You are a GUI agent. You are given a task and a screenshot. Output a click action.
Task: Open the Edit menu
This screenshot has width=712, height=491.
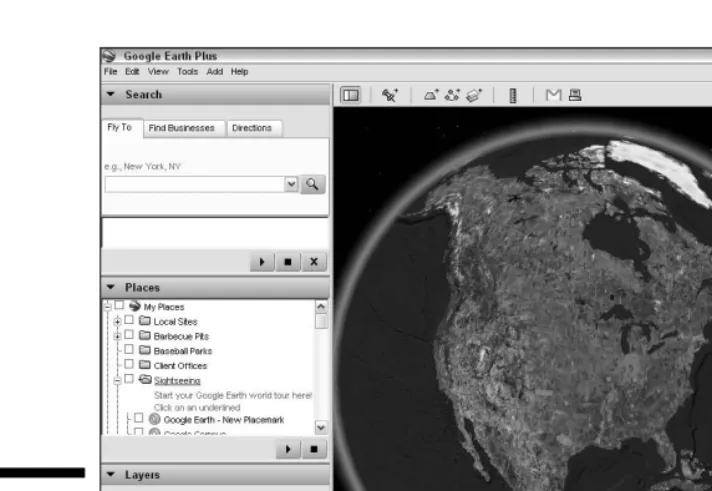[132, 72]
